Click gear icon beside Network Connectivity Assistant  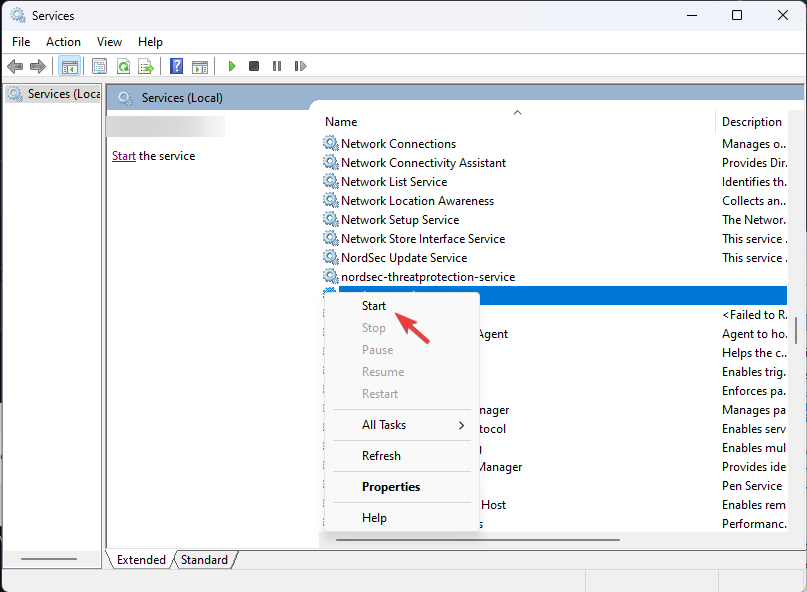(x=330, y=162)
